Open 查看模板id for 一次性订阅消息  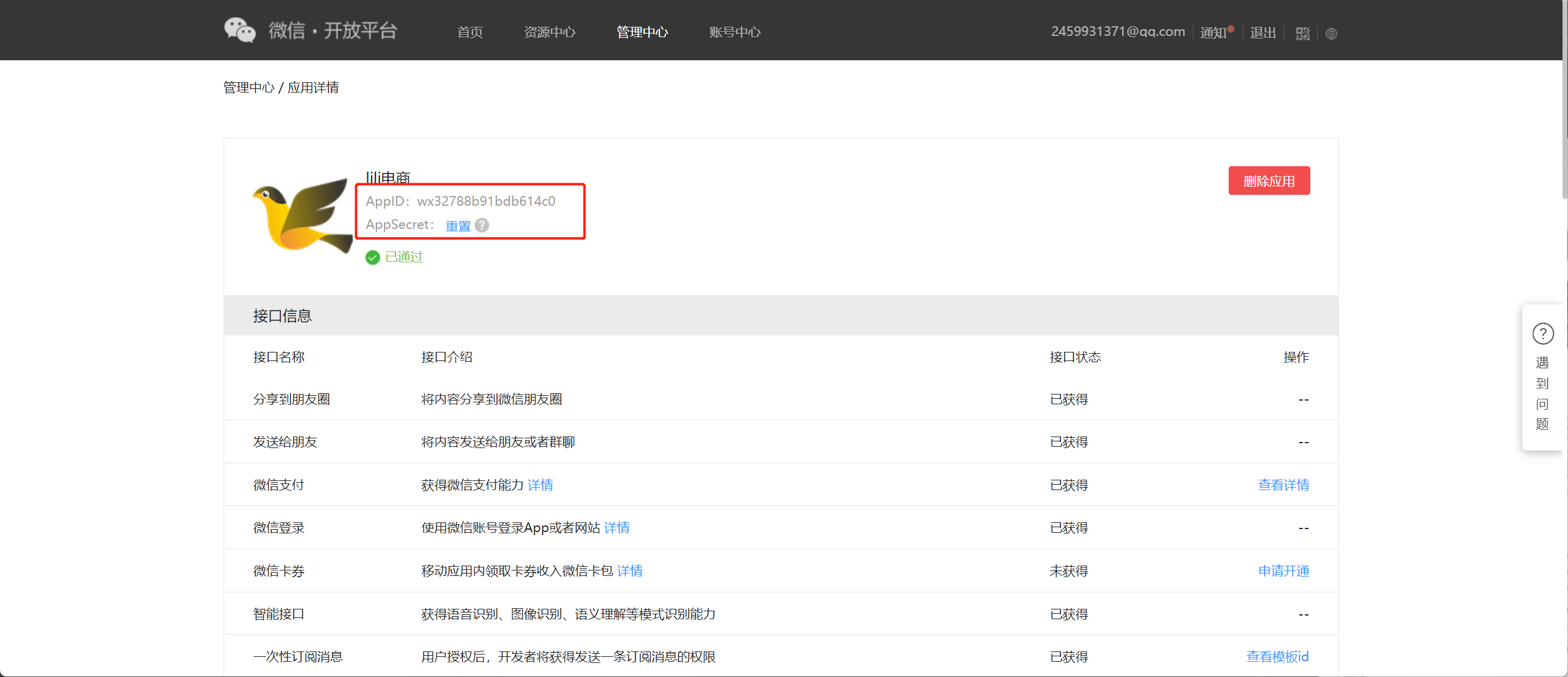1277,656
